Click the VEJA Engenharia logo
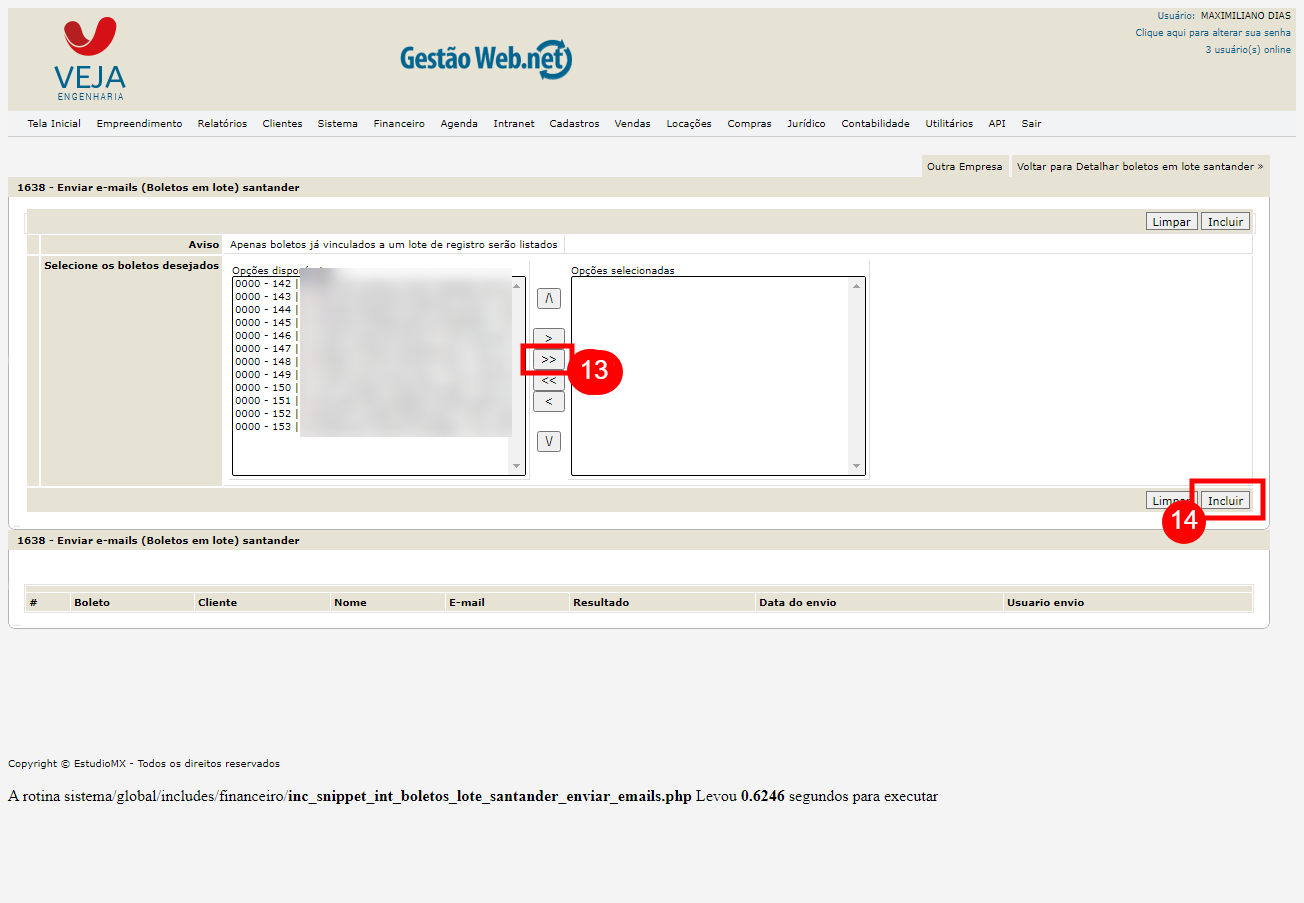 click(90, 59)
